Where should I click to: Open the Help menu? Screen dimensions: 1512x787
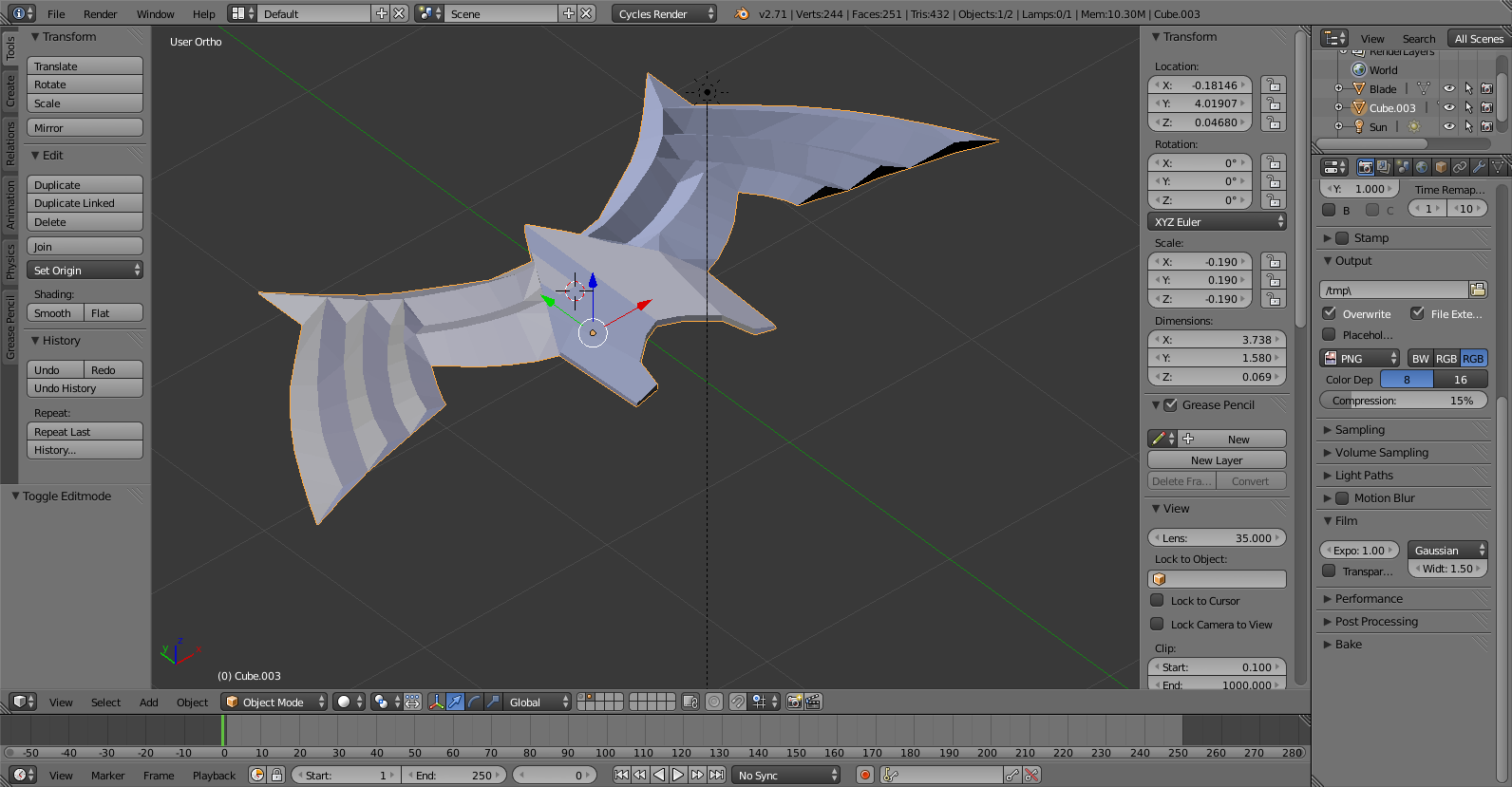[203, 14]
